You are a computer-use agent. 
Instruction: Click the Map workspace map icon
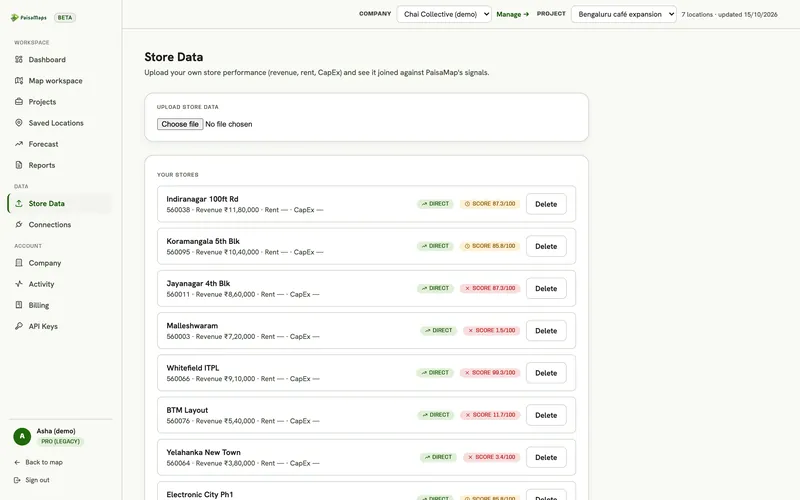point(19,81)
